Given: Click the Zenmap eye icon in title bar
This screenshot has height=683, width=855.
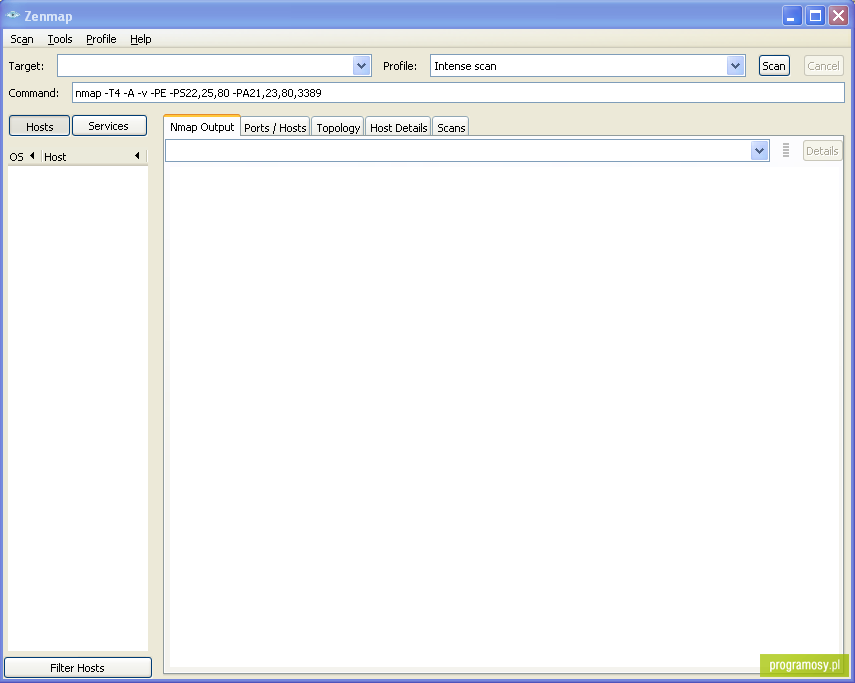Looking at the screenshot, I should click(13, 15).
